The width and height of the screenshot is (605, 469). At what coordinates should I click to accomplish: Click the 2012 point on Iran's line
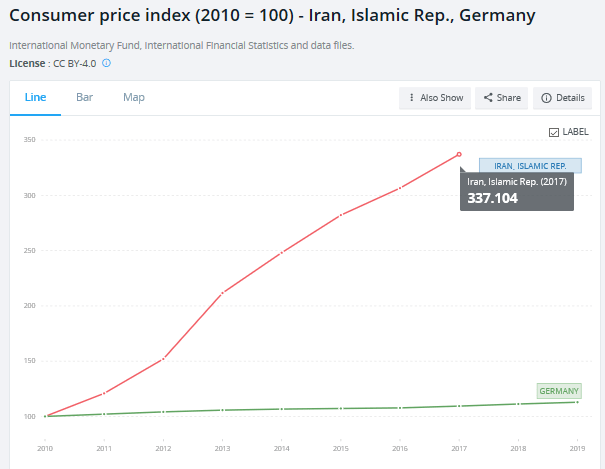point(163,358)
